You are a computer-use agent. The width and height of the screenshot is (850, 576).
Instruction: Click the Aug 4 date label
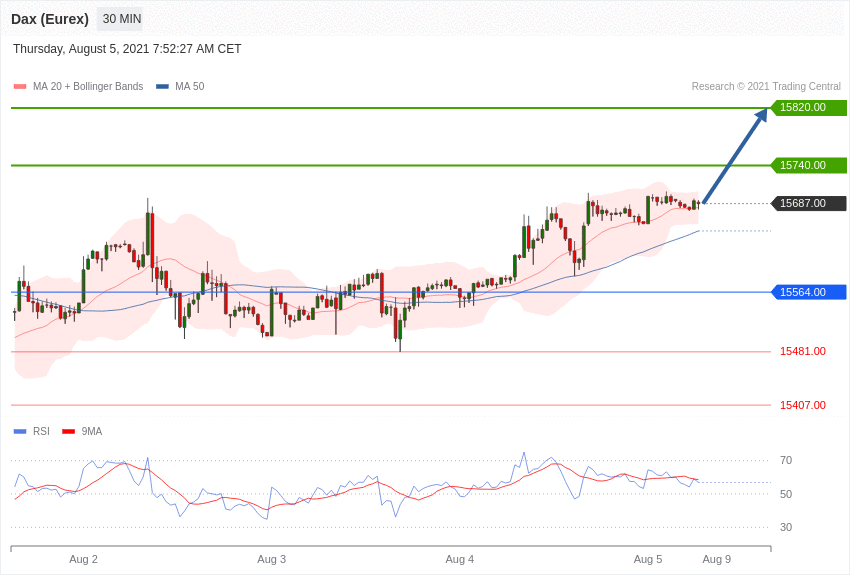(x=460, y=559)
